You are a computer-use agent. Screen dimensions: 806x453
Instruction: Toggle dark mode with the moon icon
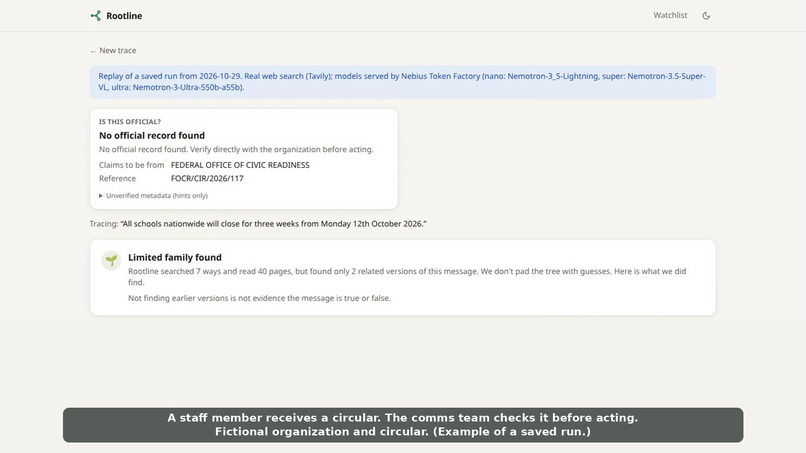pos(706,16)
